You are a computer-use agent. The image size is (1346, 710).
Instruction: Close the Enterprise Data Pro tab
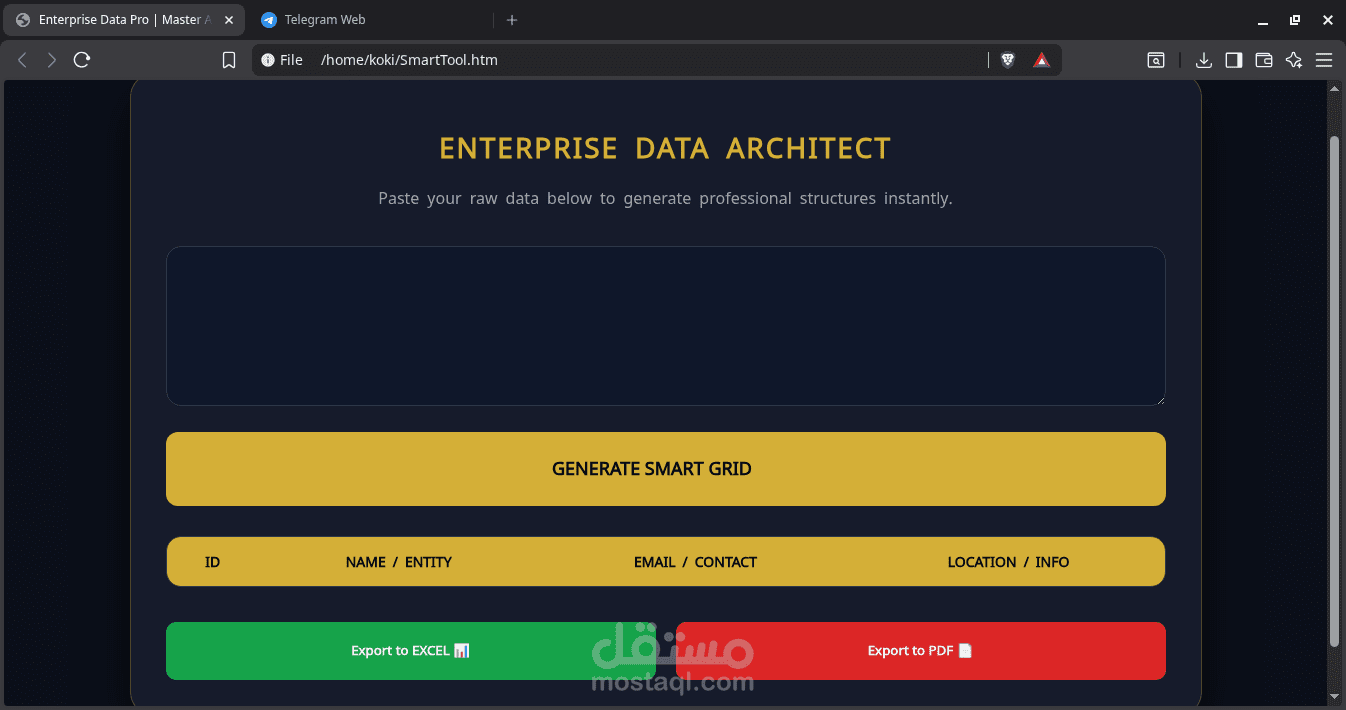pyautogui.click(x=229, y=20)
